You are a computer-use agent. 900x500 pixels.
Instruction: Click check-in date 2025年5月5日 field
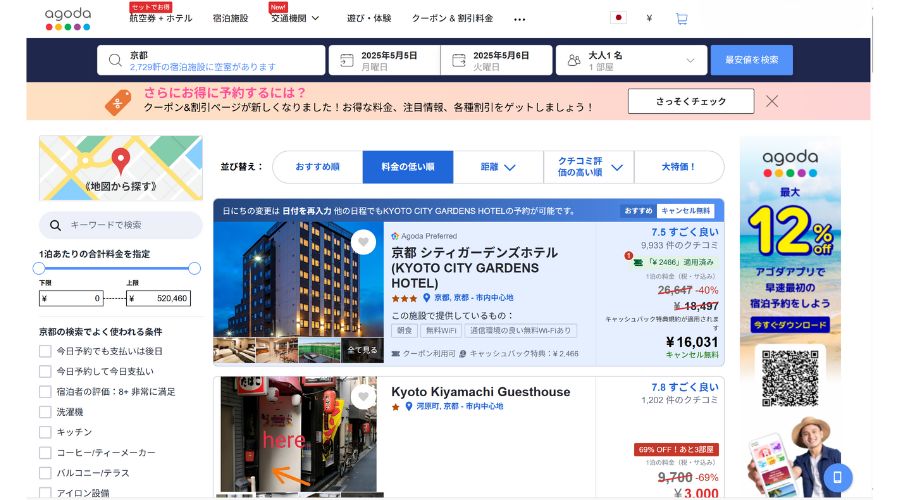tap(385, 60)
